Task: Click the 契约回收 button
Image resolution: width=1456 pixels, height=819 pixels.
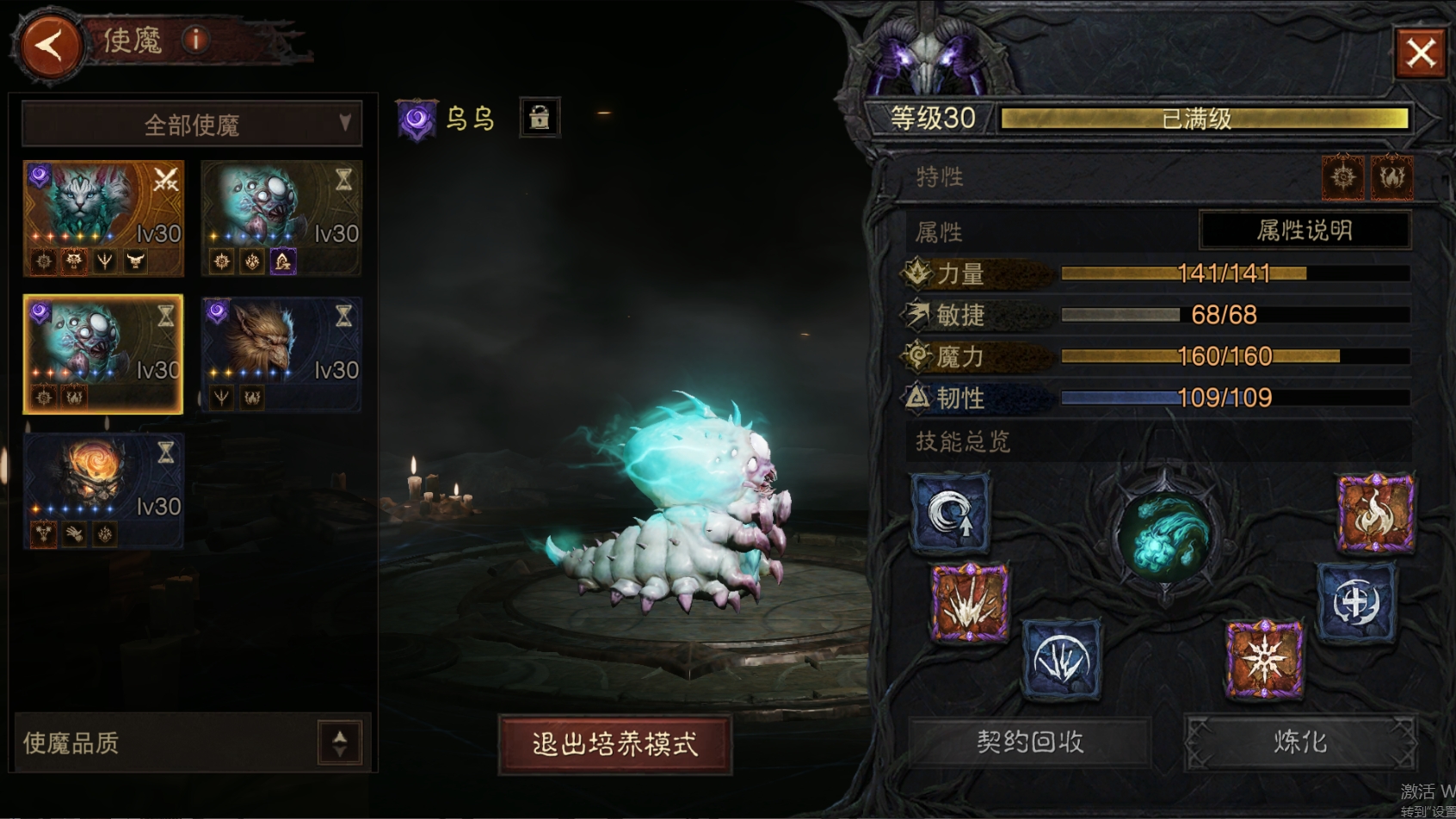Action: [1029, 742]
